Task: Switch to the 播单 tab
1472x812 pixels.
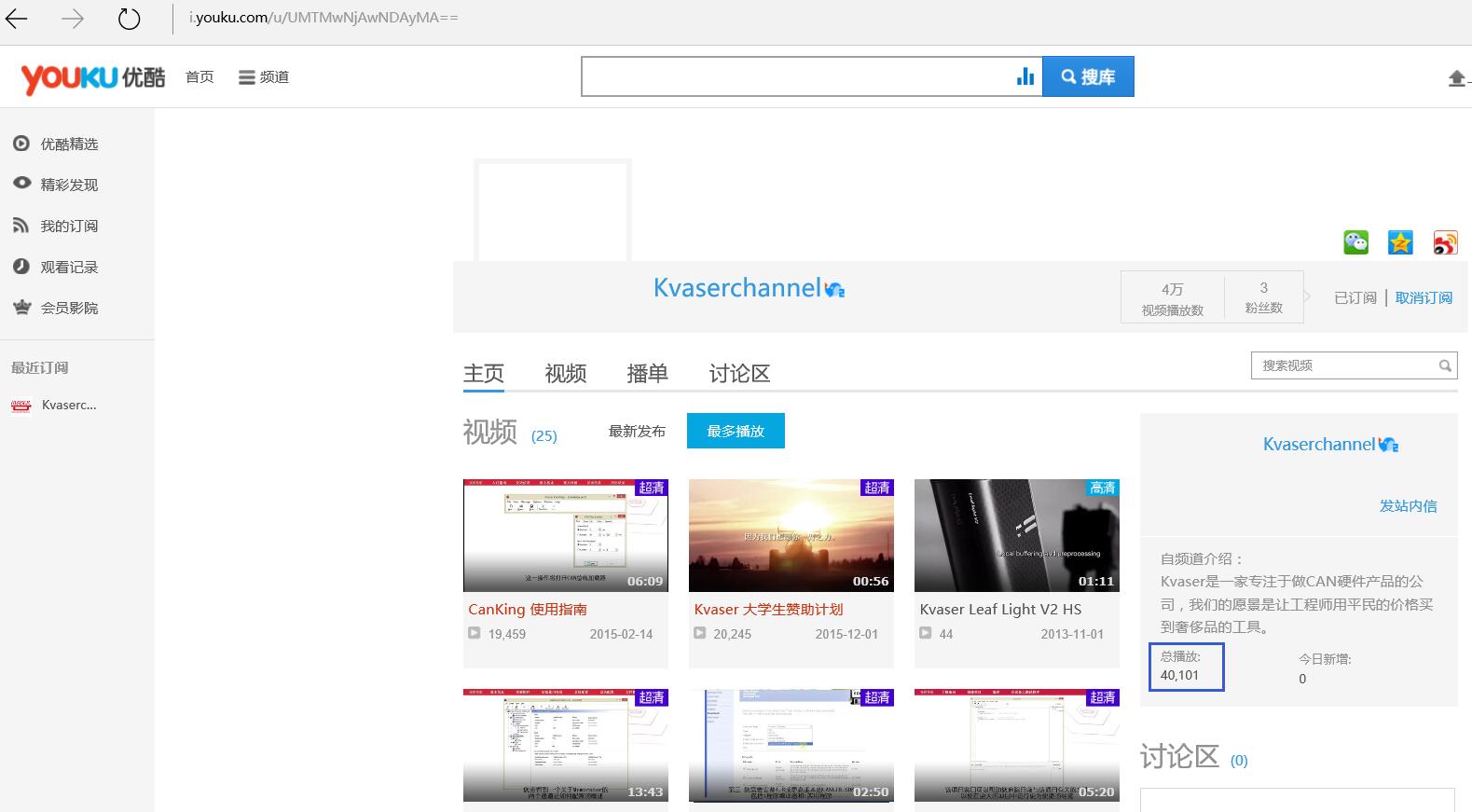Action: (648, 374)
